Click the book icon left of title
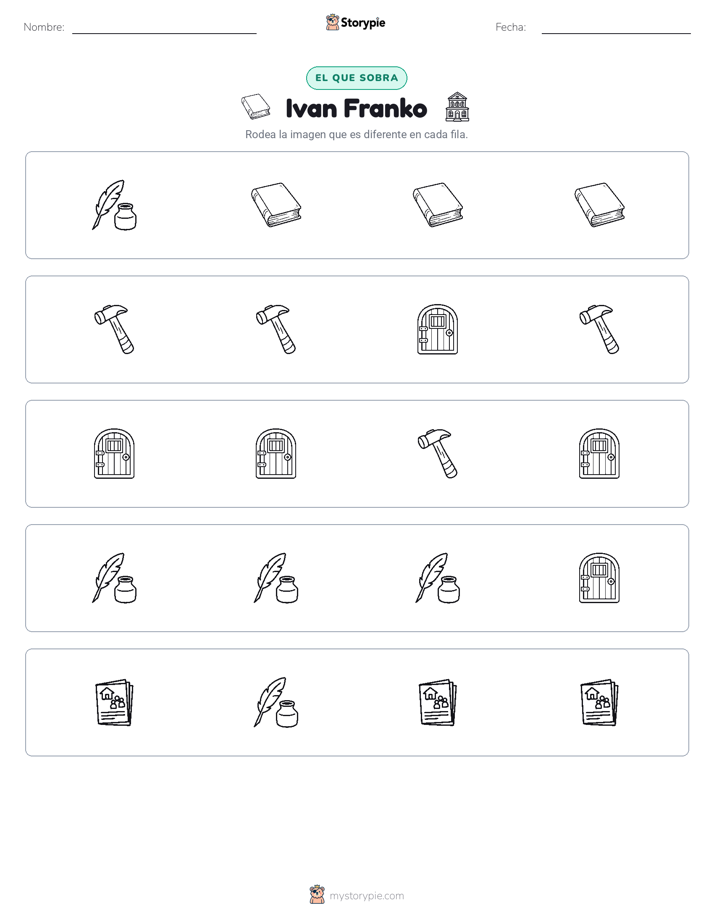 [x=256, y=107]
